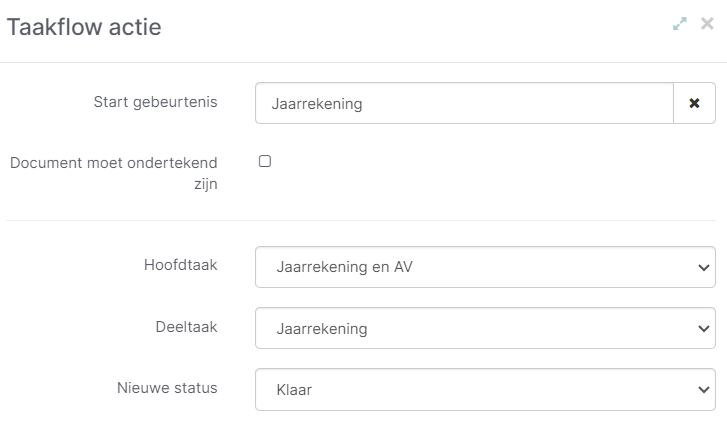
Task: Click the Hoofdtaak label text
Action: (181, 265)
